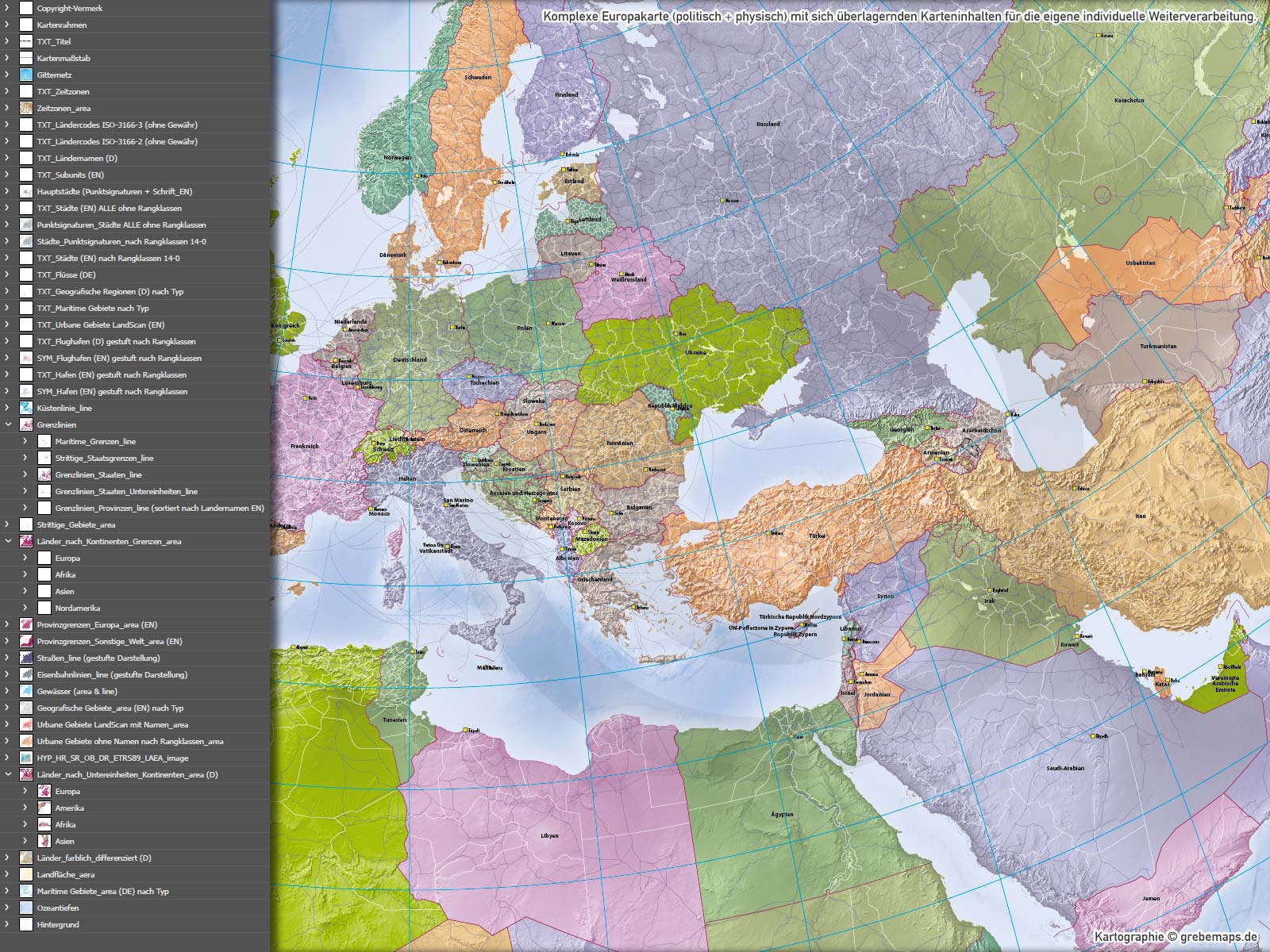Image resolution: width=1270 pixels, height=952 pixels.
Task: Collapse the Grenzlinien layer group
Action: [8, 424]
